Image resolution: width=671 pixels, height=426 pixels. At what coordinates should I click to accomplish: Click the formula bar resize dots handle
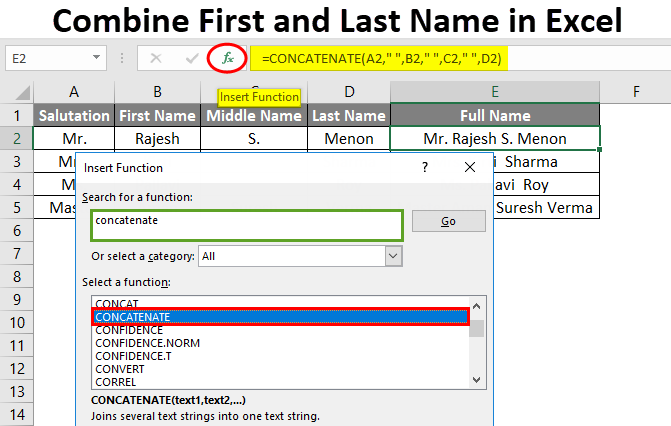pyautogui.click(x=122, y=58)
